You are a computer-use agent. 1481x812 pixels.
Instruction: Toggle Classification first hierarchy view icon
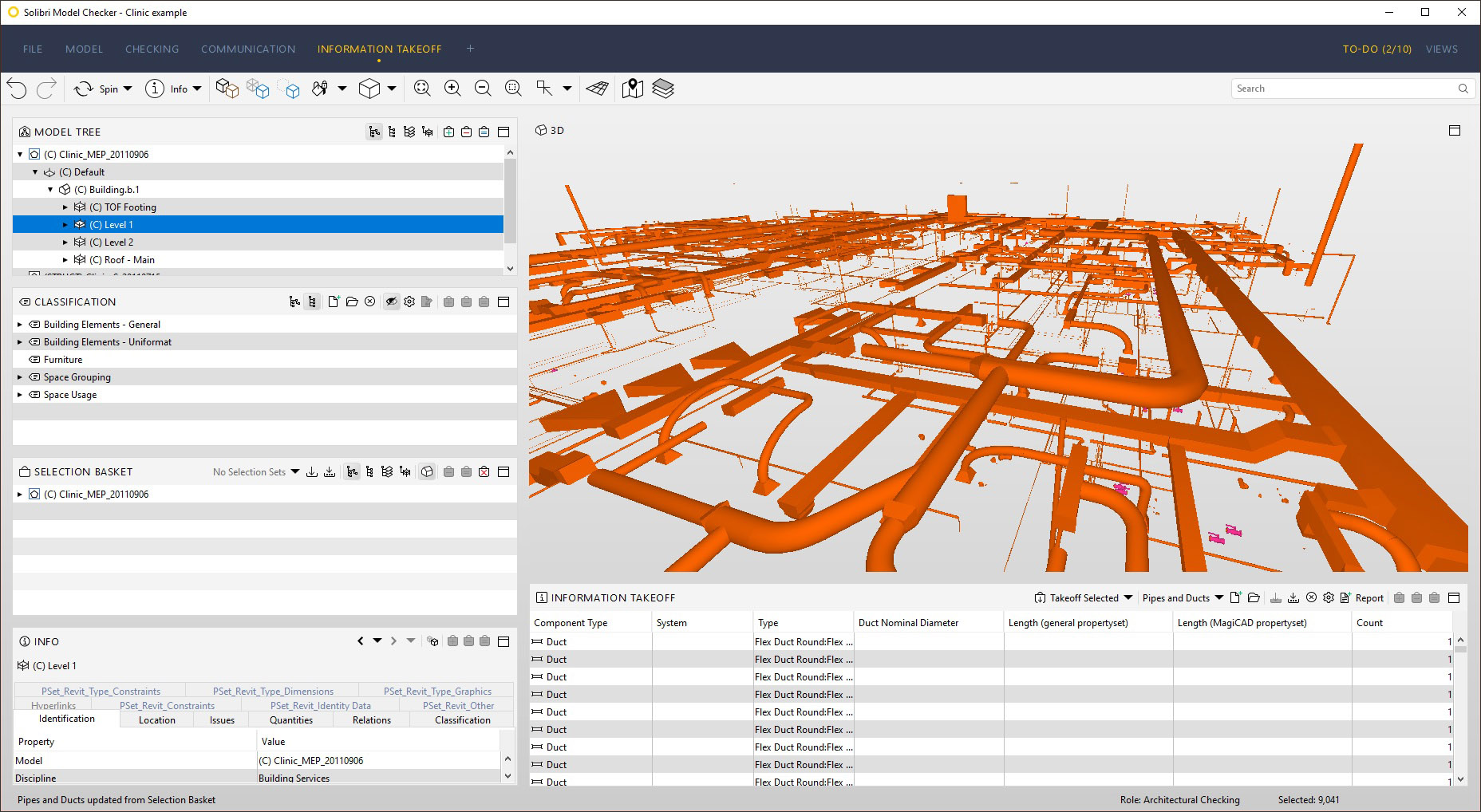pyautogui.click(x=294, y=302)
